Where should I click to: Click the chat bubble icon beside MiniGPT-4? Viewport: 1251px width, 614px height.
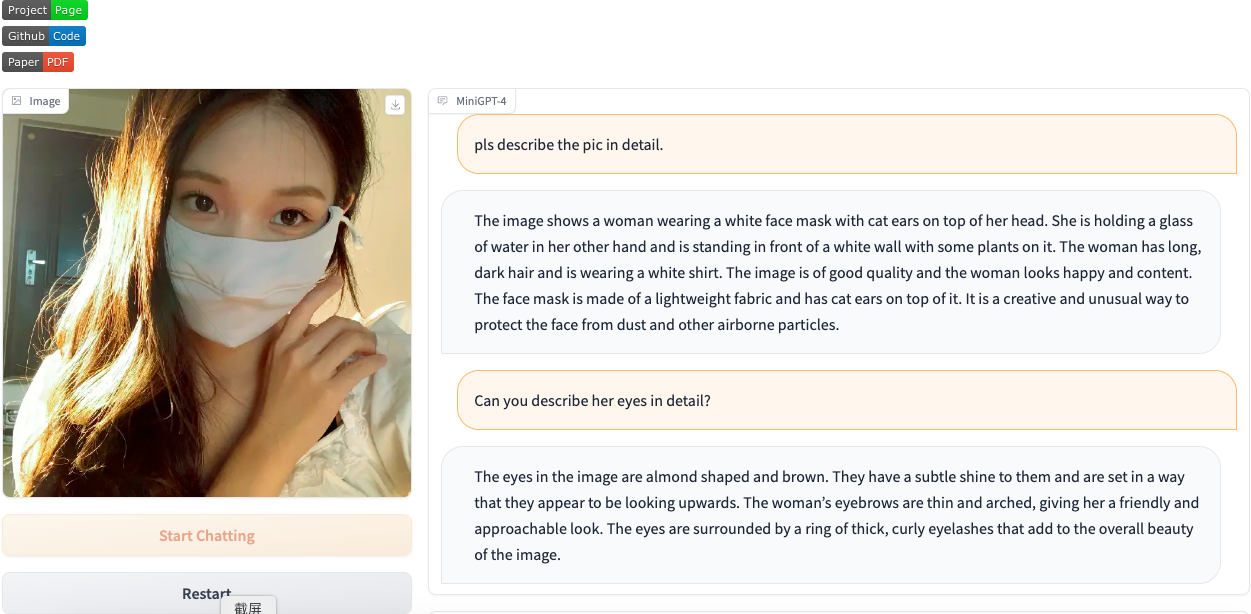442,101
